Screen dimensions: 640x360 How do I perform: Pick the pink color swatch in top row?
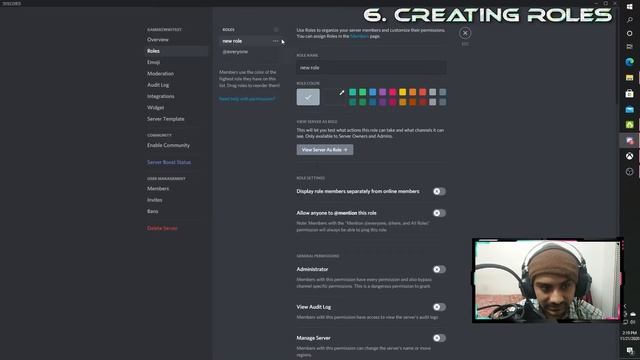[x=393, y=92]
